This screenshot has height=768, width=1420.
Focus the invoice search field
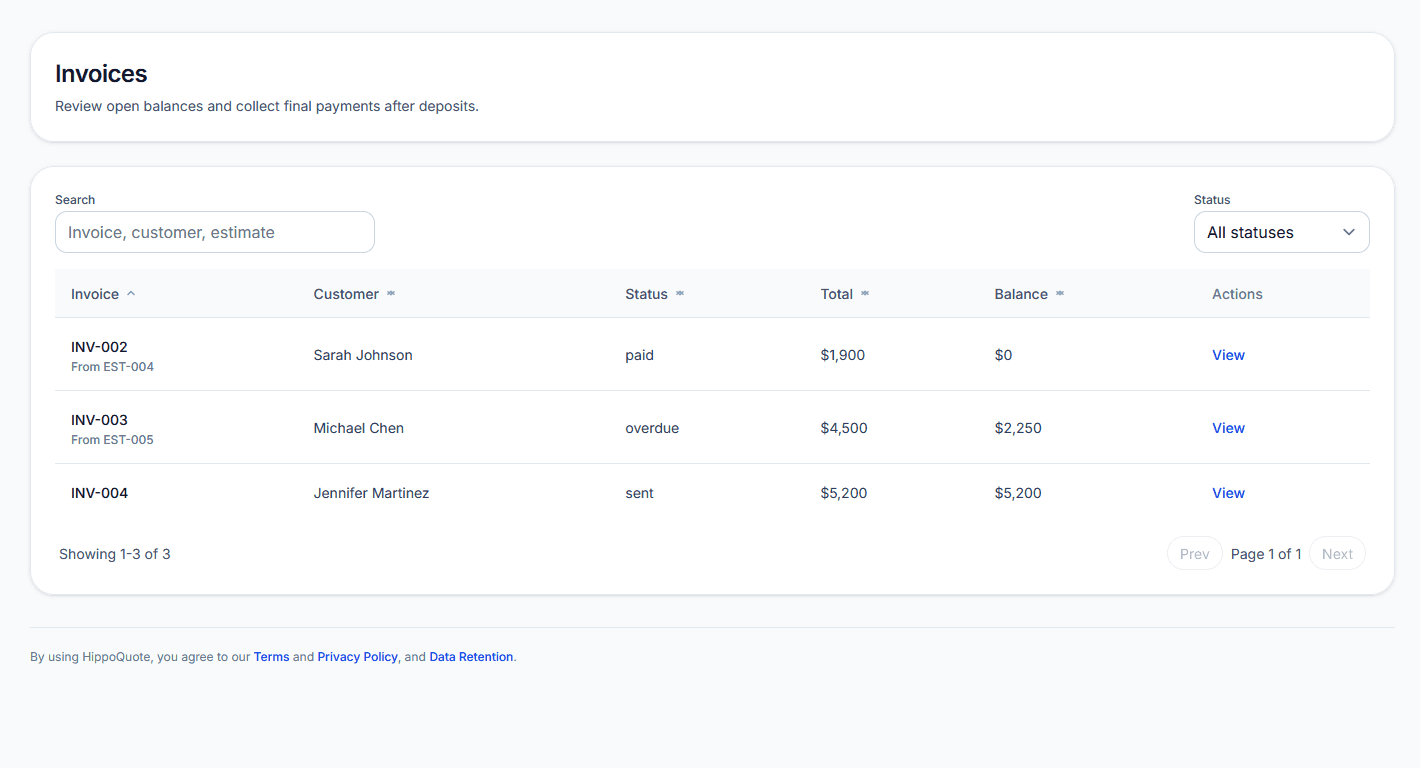(x=215, y=232)
